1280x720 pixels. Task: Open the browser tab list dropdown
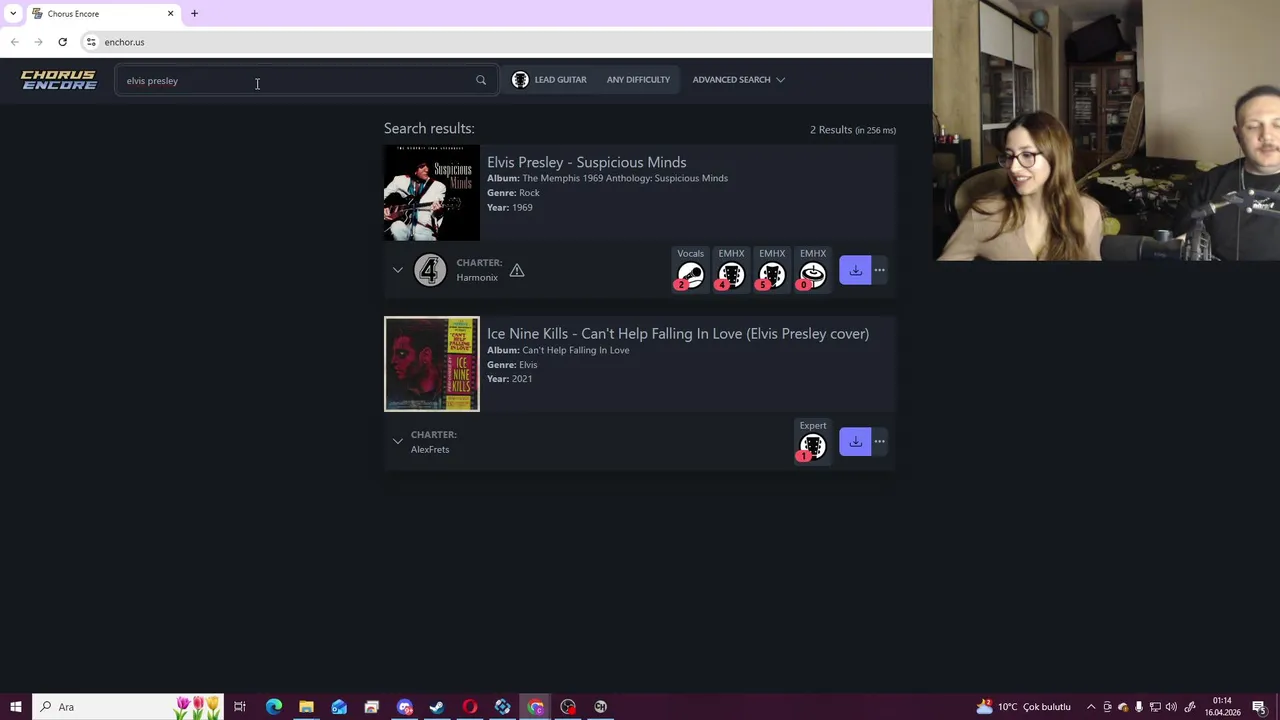pos(13,13)
